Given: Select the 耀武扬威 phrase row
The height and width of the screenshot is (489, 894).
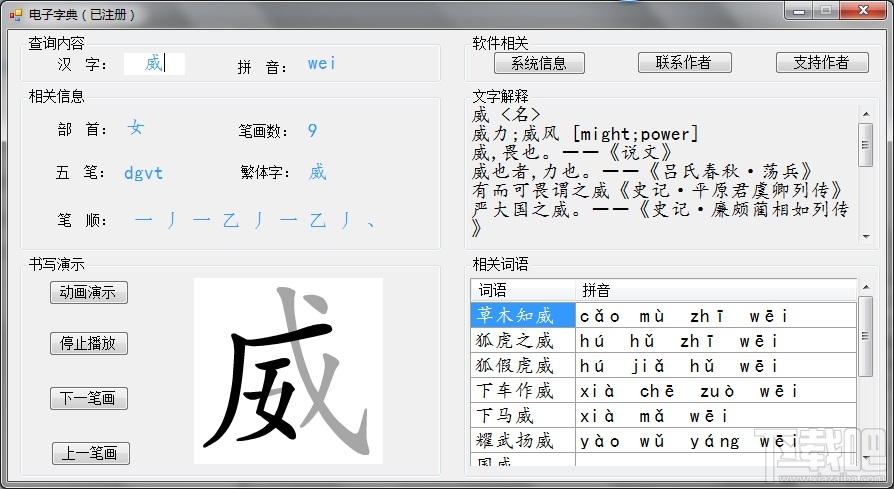Looking at the screenshot, I should [x=663, y=441].
